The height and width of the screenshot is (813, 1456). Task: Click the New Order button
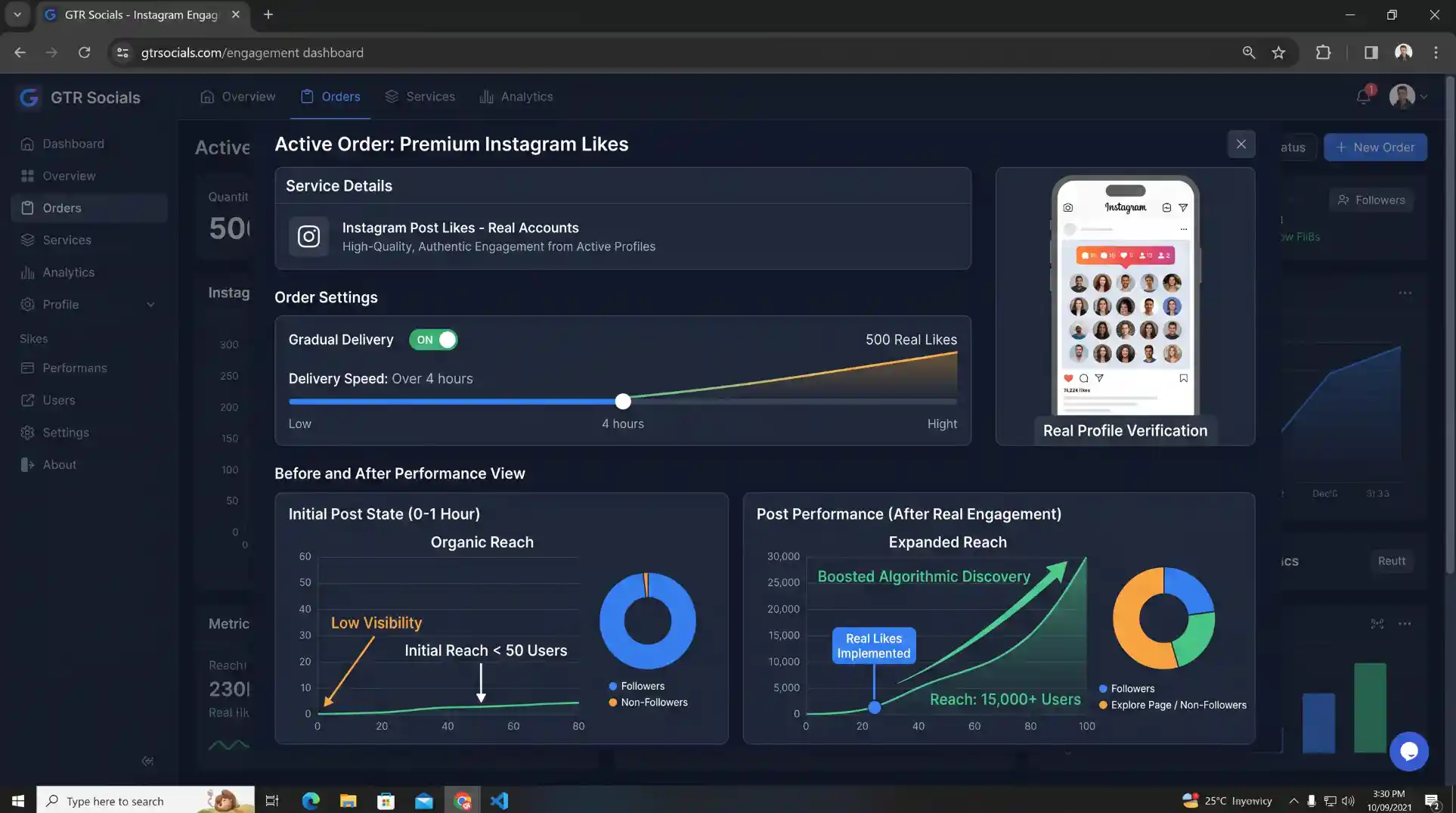[x=1375, y=147]
